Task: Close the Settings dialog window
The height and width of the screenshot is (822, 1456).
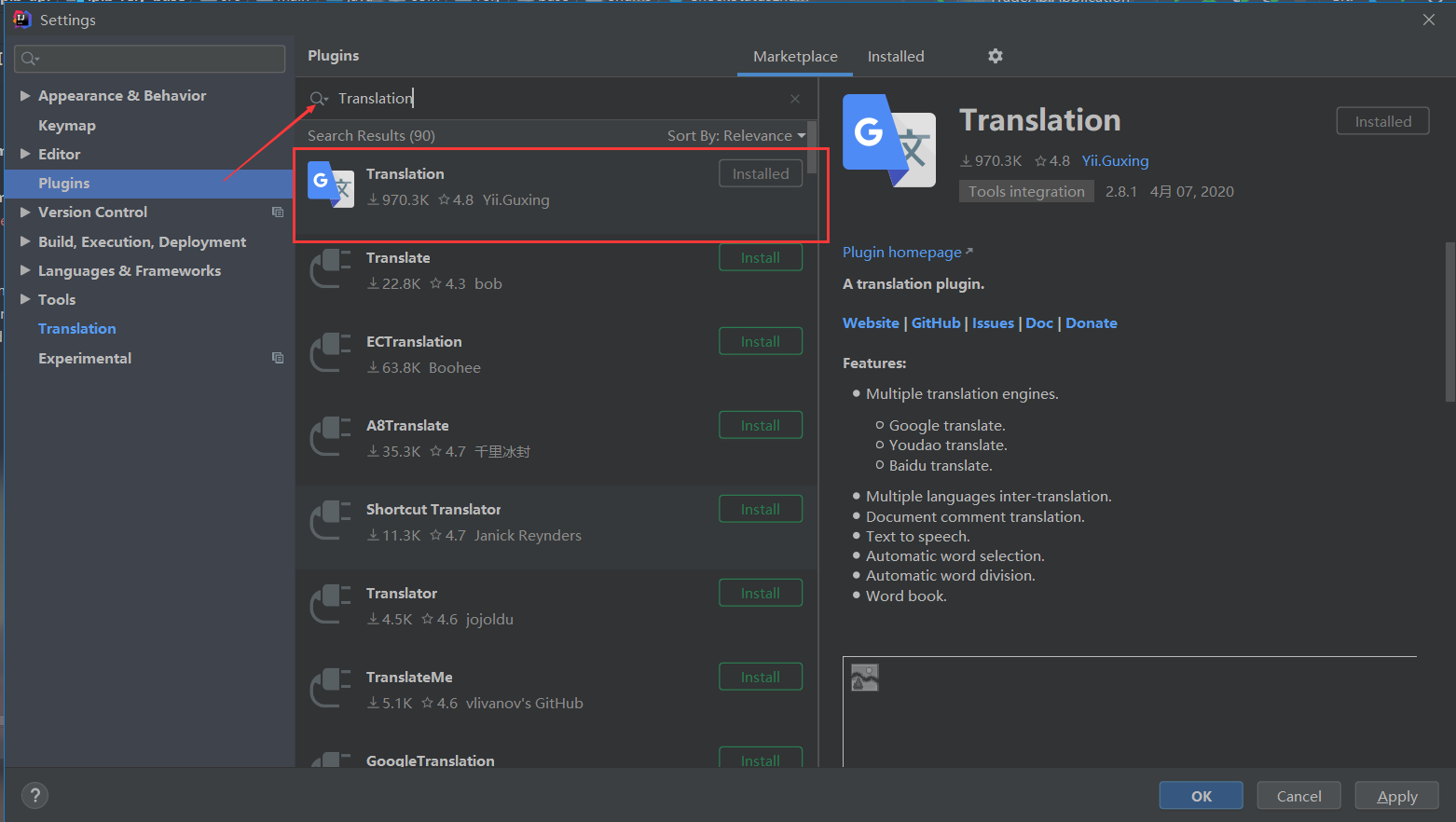Action: click(x=1428, y=20)
